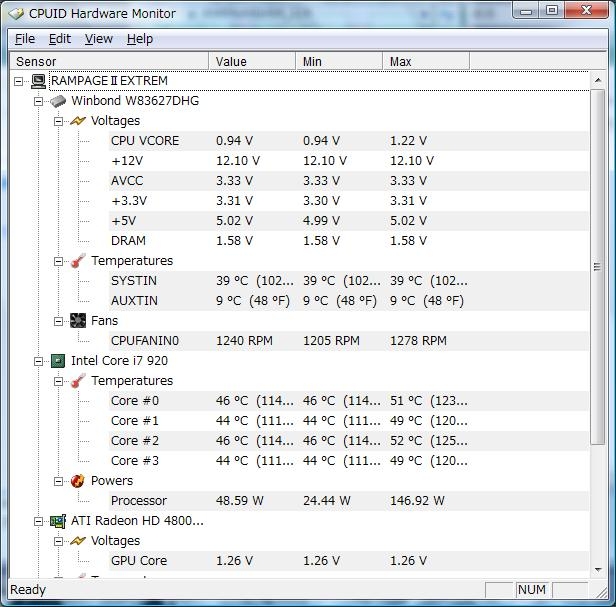Viewport: 616px width, 607px height.
Task: Minimize the Hardware Monitor window
Action: click(526, 11)
